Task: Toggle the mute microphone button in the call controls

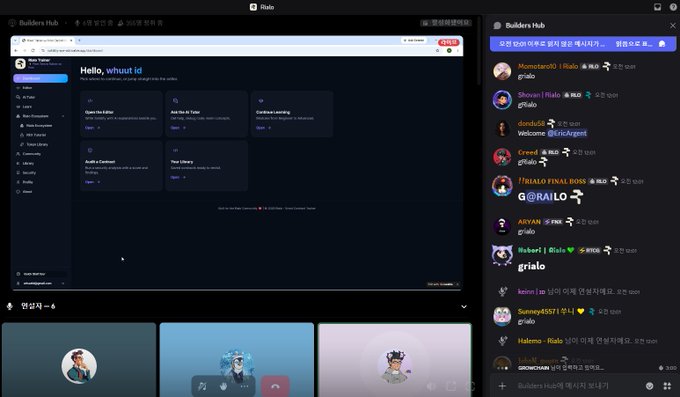Action: [202, 386]
